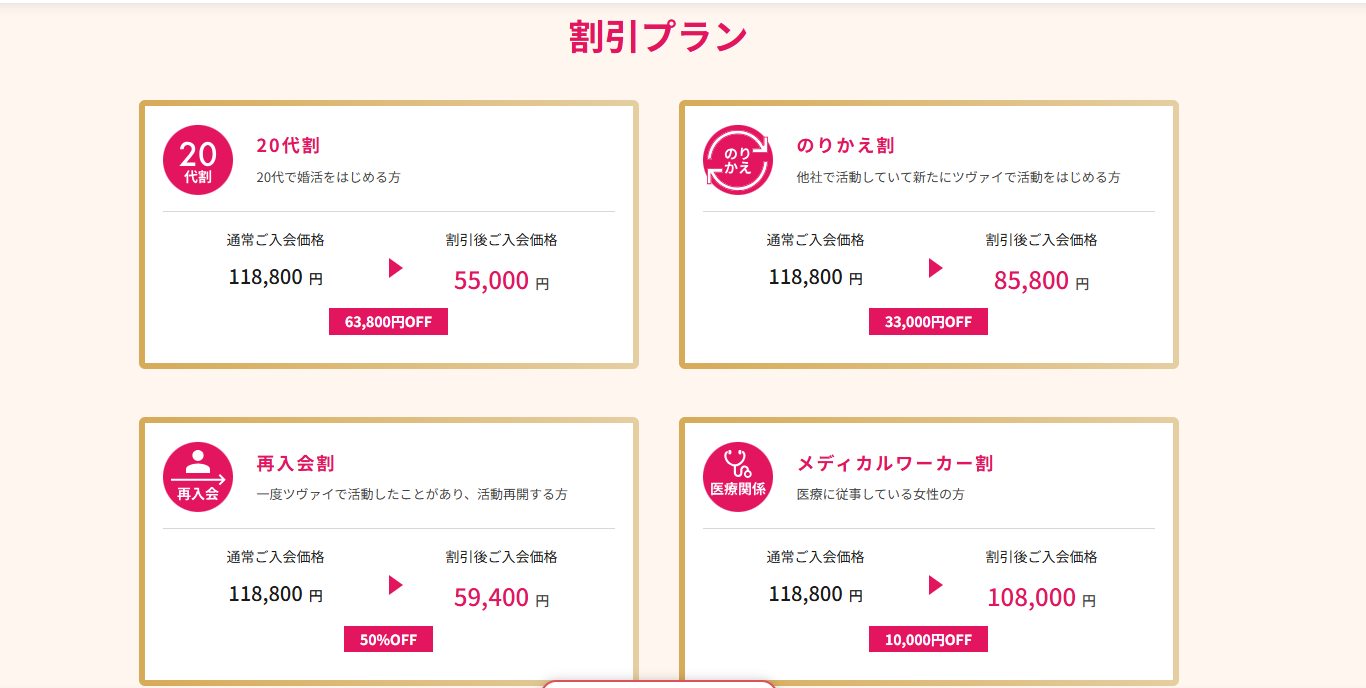Viewport: 1366px width, 688px height.
Task: Select the 再入会割 plan title
Action: tap(295, 464)
